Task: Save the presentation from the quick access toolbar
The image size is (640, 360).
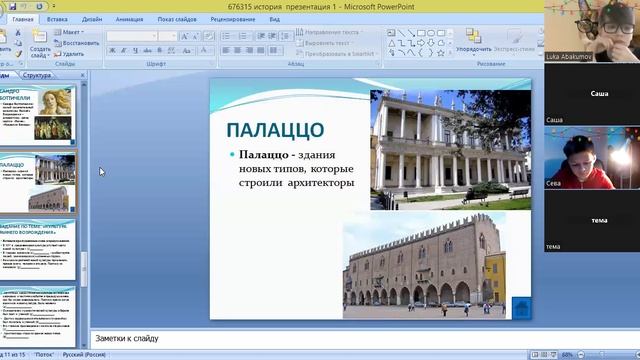Action: coord(12,7)
